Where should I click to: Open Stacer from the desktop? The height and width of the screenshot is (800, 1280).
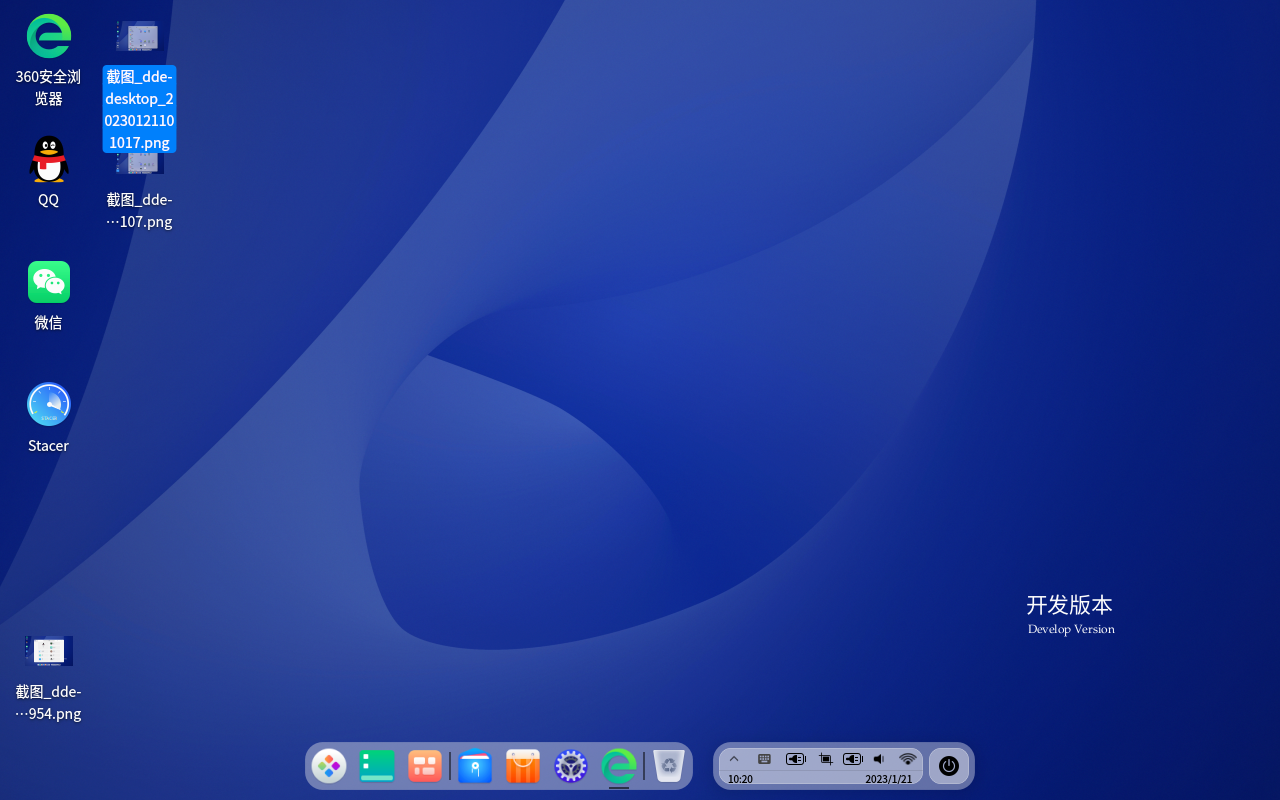48,404
